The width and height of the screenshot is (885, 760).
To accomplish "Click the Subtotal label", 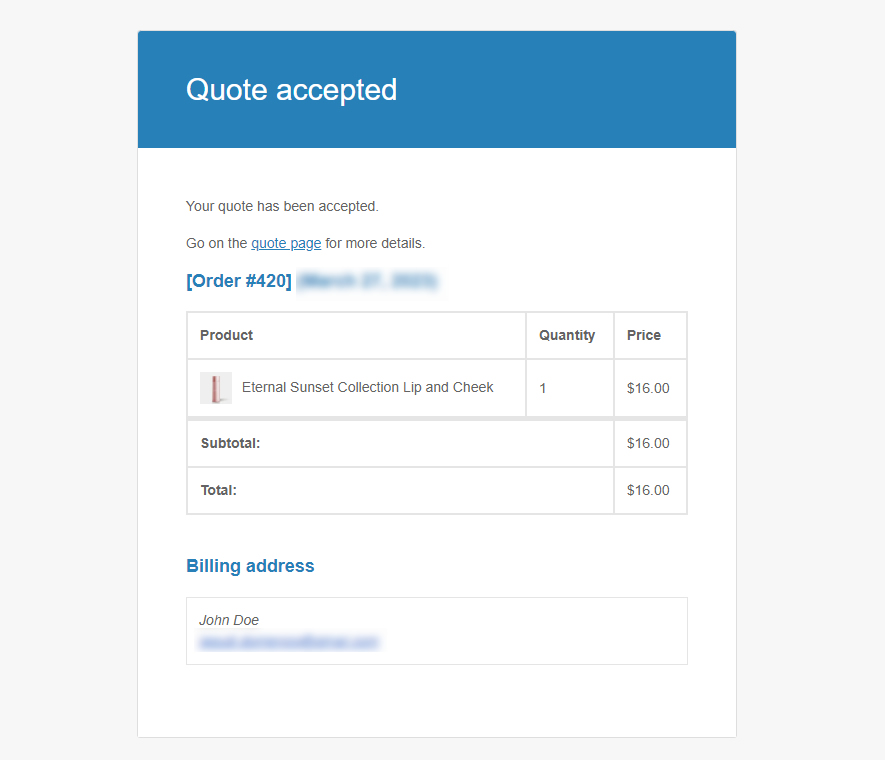I will tap(230, 443).
